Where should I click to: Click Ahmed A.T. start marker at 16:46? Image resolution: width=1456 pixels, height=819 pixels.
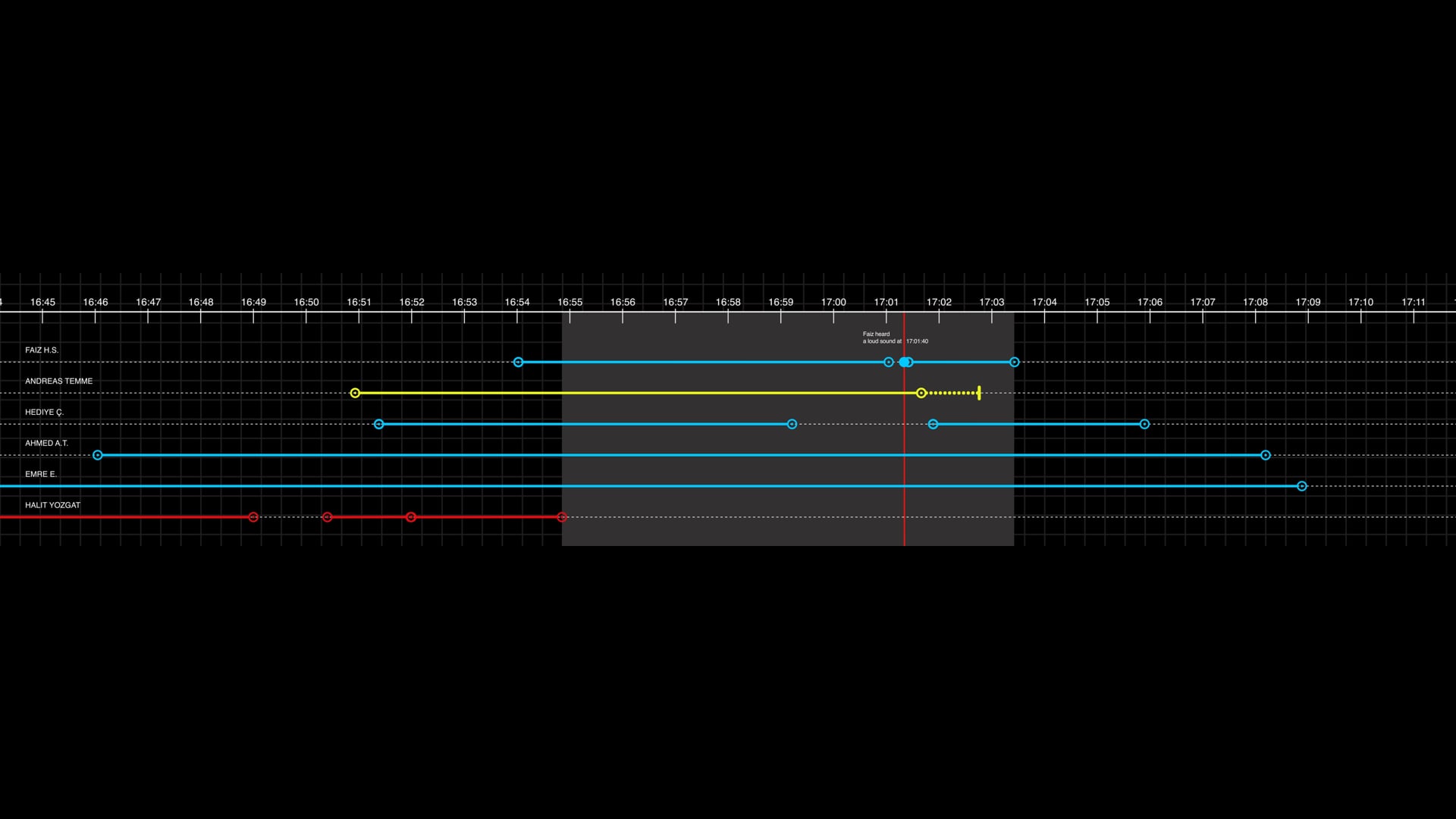98,455
